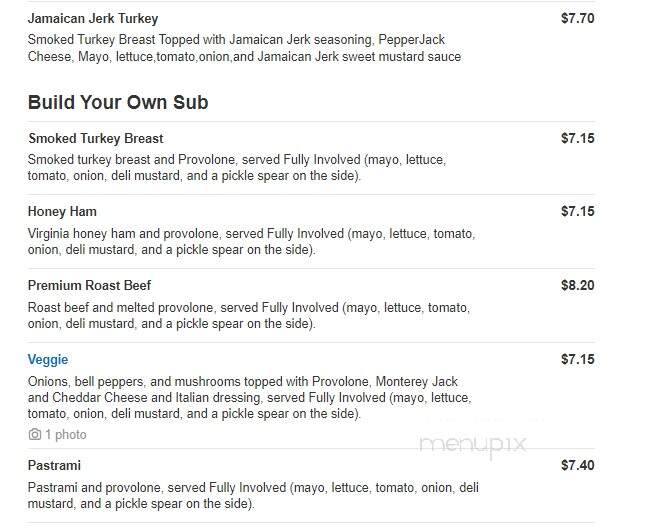
Task: Click the Jamaican Jerk Turkey description
Action: [x=244, y=48]
